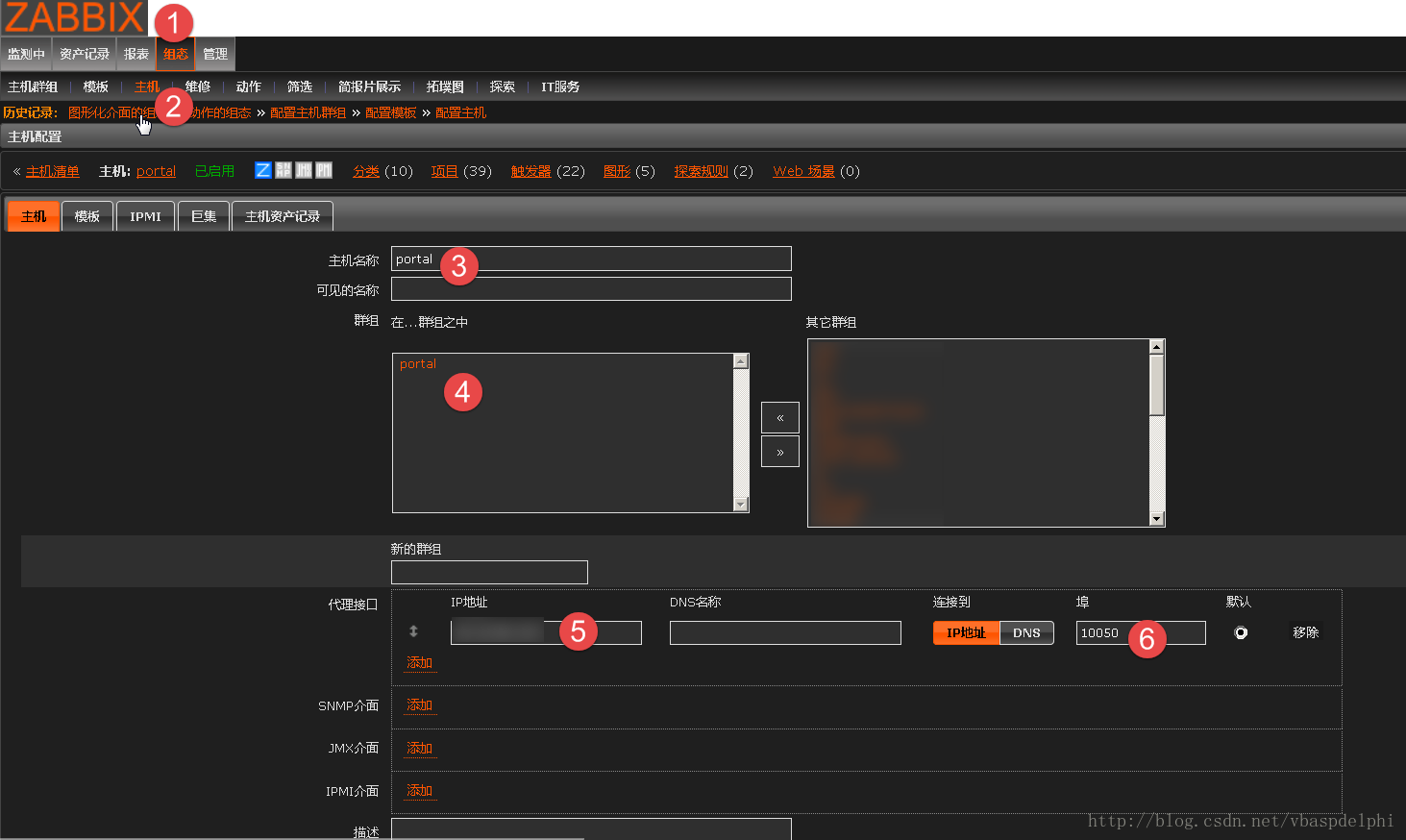Open 简报片展示 in the submenu
Screen dimensions: 1406x840
pyautogui.click(x=370, y=86)
